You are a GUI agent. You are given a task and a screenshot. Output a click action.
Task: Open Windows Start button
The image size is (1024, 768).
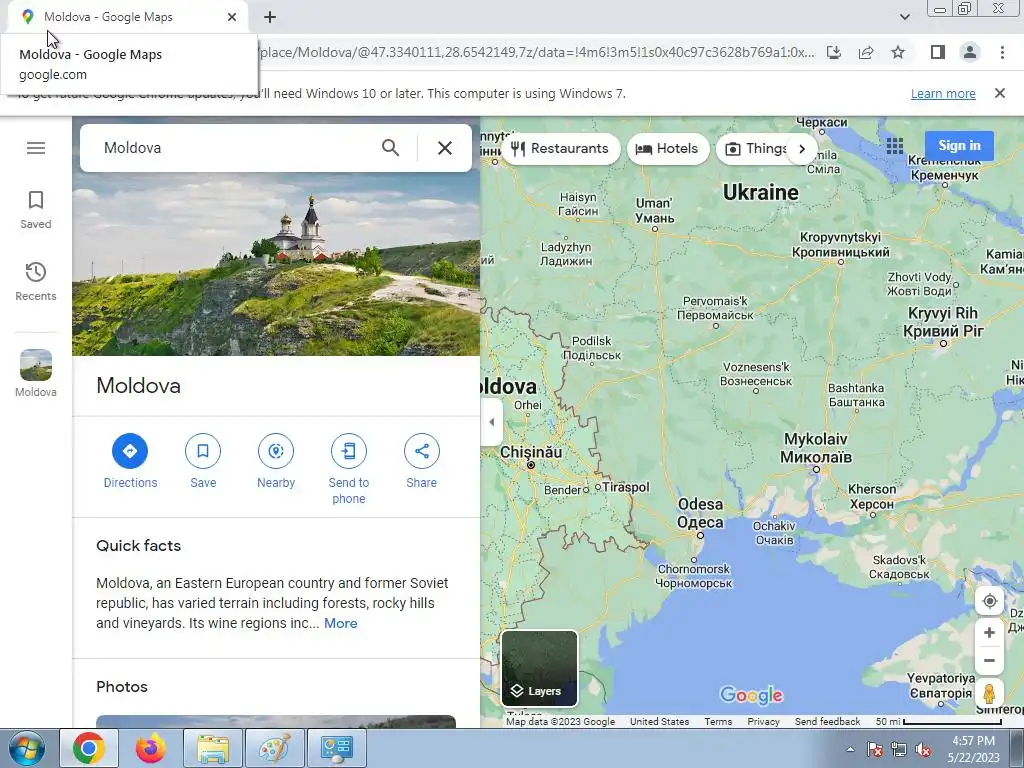pos(26,748)
